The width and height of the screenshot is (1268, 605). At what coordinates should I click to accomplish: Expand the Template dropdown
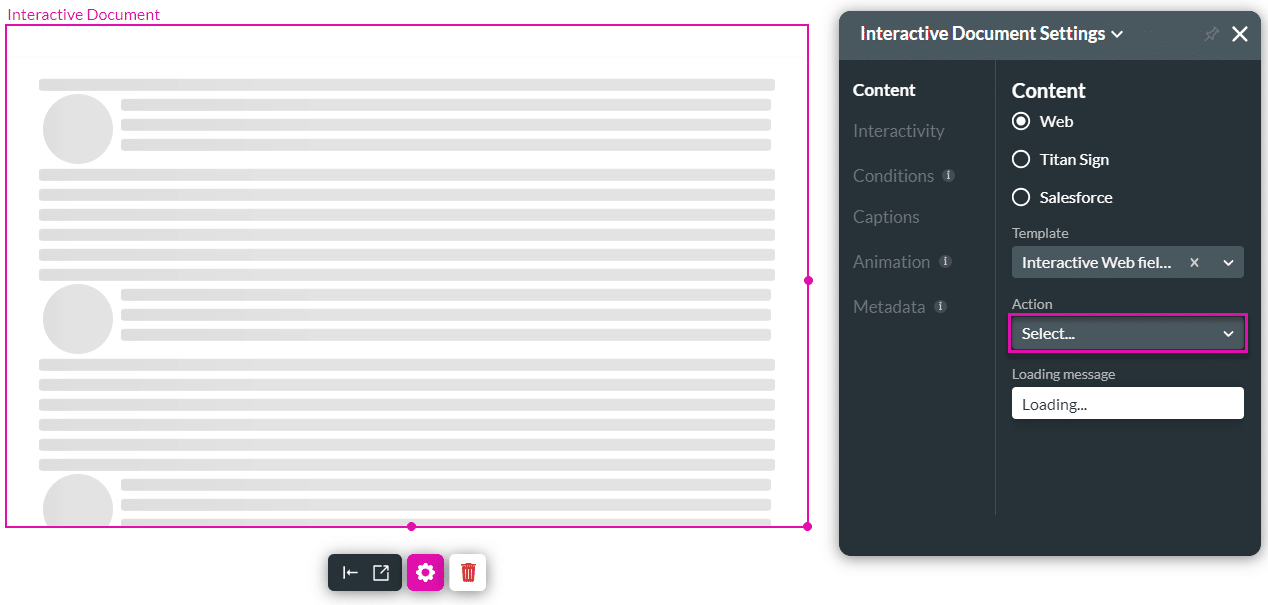(1228, 262)
